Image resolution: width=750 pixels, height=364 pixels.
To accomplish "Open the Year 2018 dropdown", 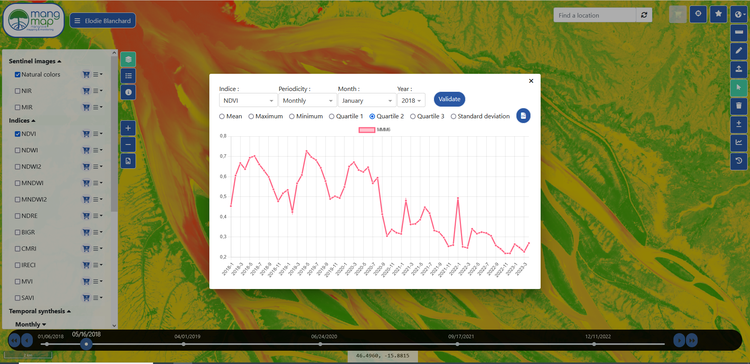I will (x=411, y=100).
